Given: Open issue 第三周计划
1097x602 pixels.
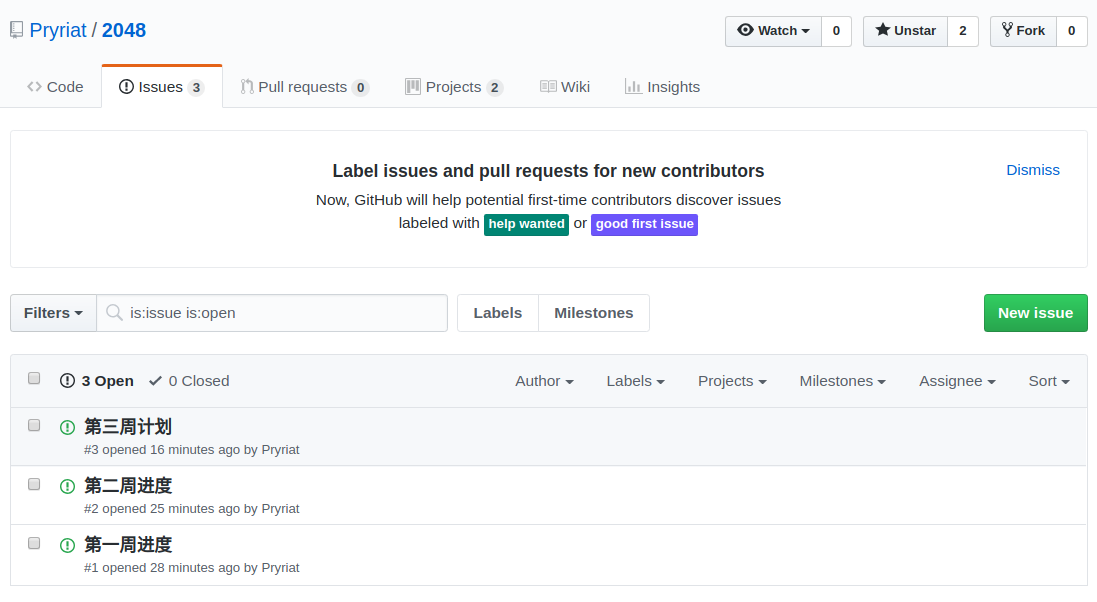Looking at the screenshot, I should coord(128,426).
